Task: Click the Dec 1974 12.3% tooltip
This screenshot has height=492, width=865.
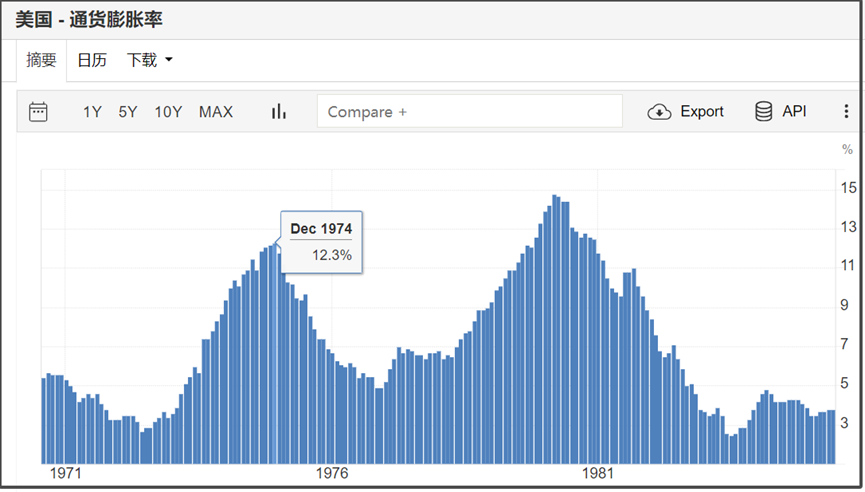Action: coord(321,242)
